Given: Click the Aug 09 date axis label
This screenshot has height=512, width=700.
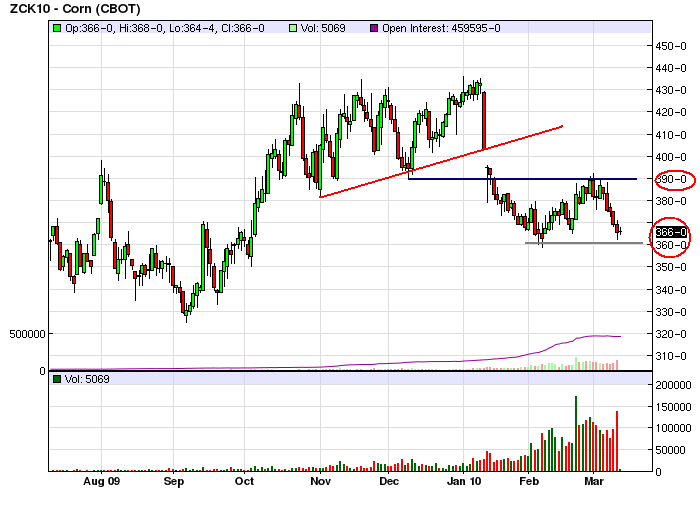Looking at the screenshot, I should point(102,482).
